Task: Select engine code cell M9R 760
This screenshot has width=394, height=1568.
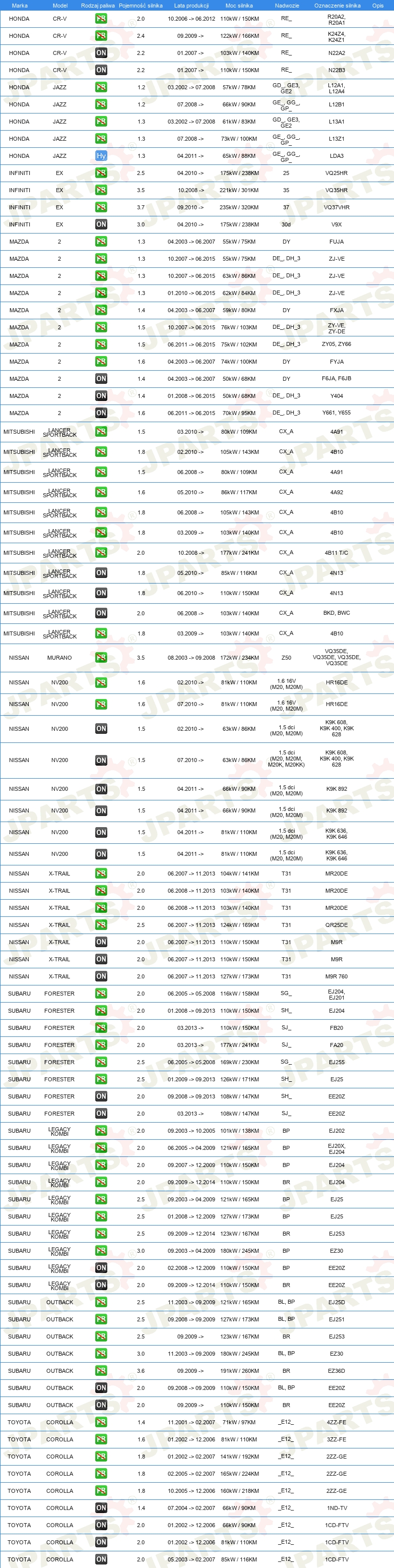Action: coord(337,976)
